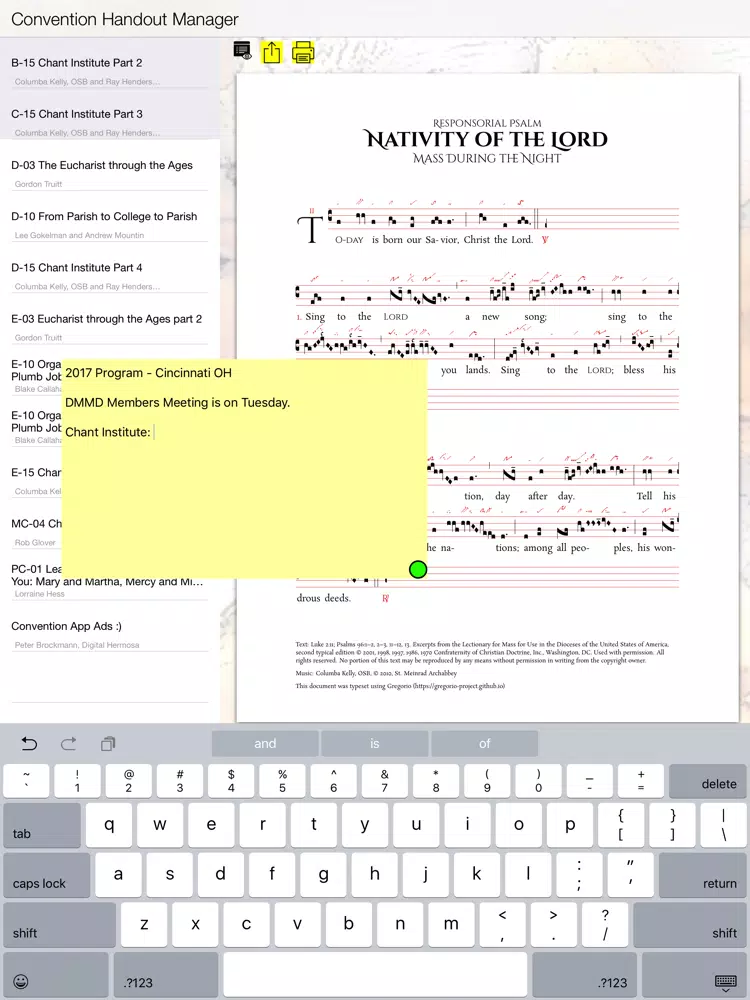Viewport: 750px width, 1000px height.
Task: Select PC-01 handout by Lorraine Hess
Action: [110, 580]
